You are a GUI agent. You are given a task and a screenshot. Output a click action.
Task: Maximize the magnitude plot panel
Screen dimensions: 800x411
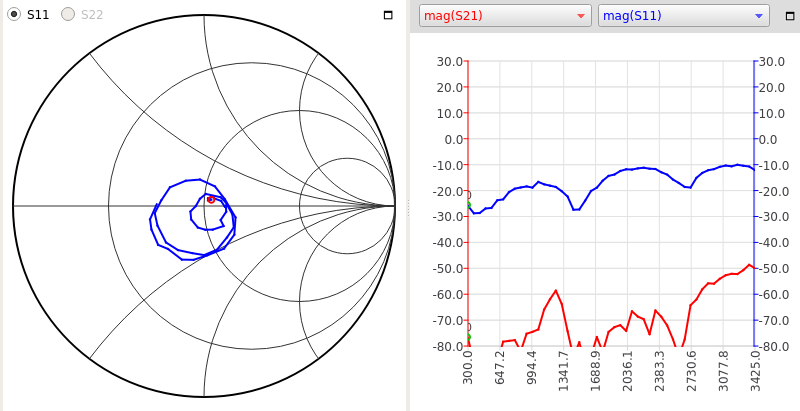791,15
